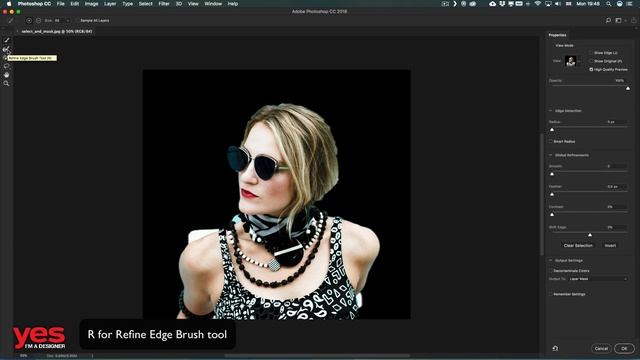Collapse the Output Settings section

coord(551,260)
